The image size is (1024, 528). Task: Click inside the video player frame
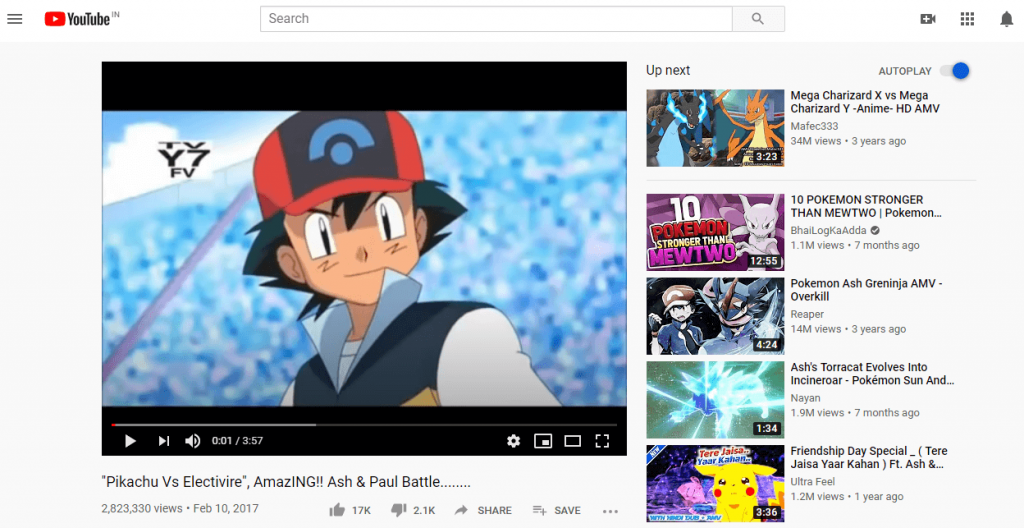[x=364, y=258]
